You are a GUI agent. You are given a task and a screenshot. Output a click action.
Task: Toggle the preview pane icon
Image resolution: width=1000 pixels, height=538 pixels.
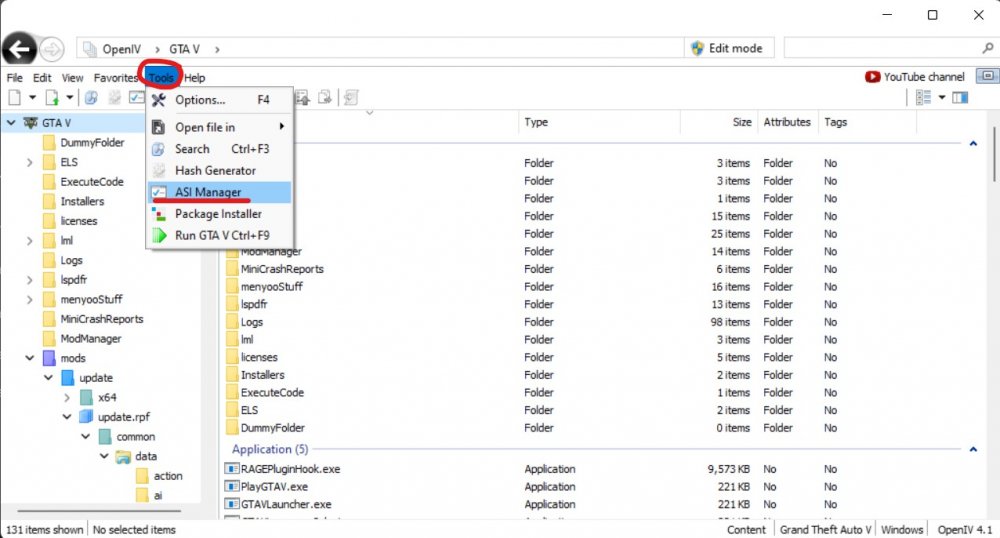[960, 98]
